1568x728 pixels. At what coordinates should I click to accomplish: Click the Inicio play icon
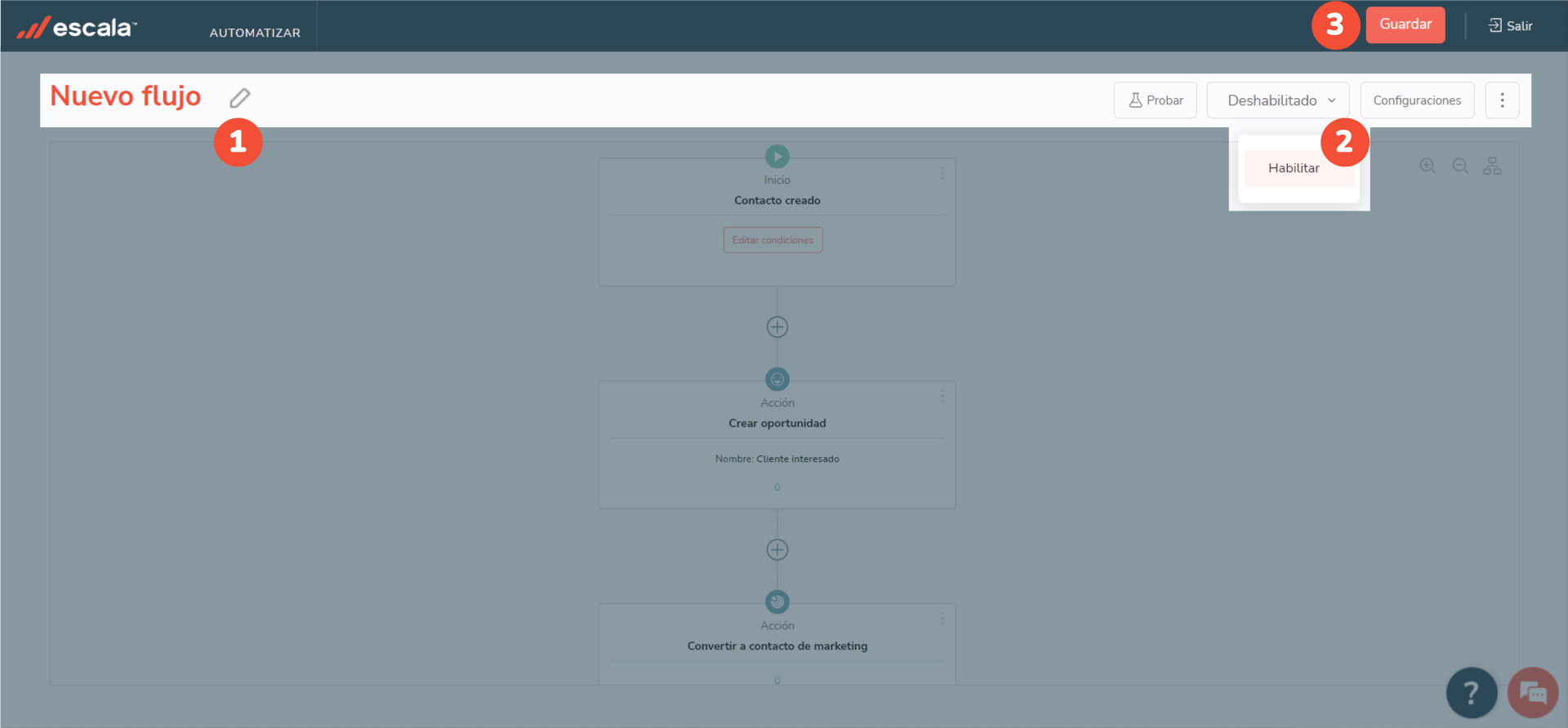[x=777, y=156]
